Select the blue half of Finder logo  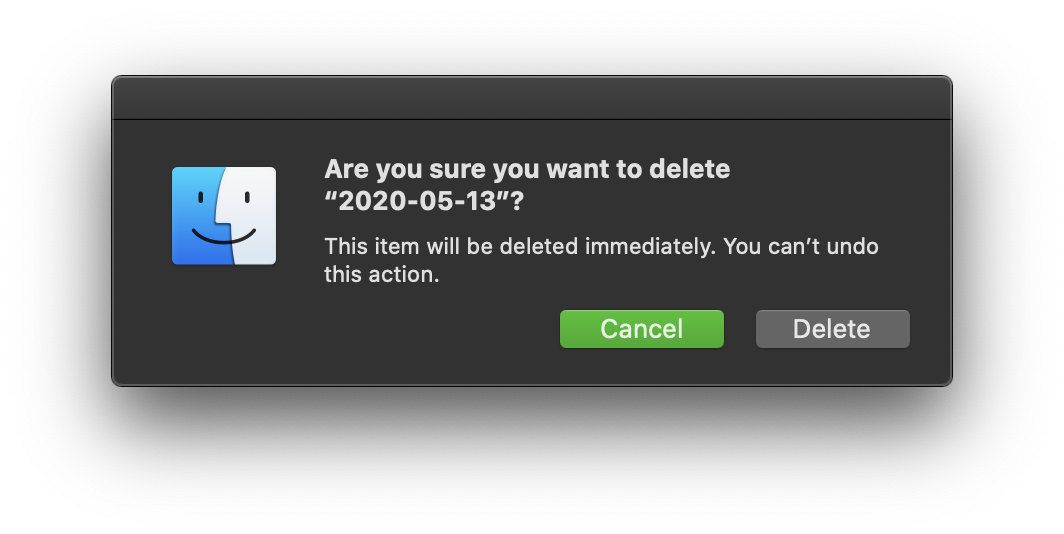coord(197,216)
